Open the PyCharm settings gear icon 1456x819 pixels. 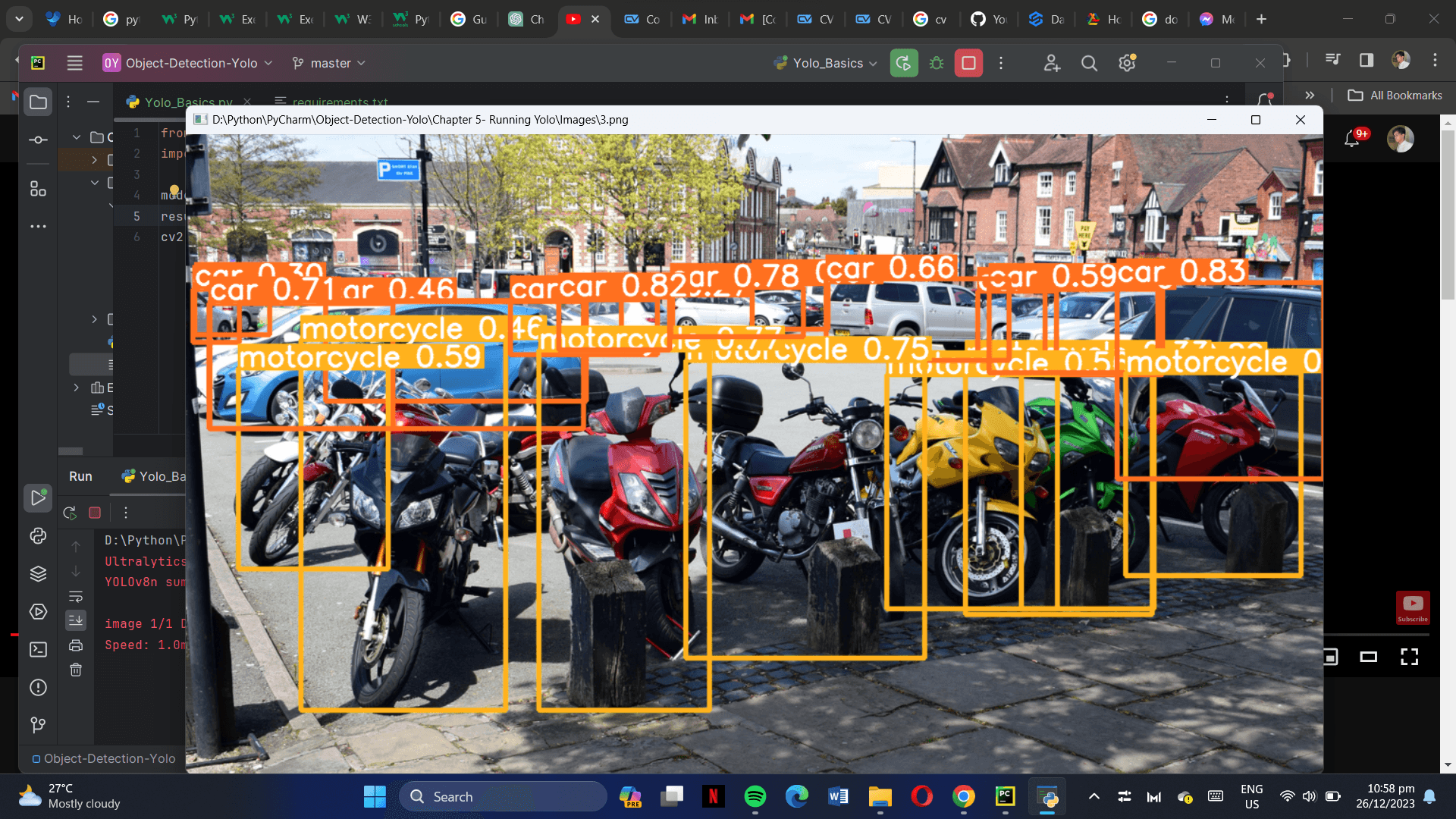click(x=1127, y=62)
